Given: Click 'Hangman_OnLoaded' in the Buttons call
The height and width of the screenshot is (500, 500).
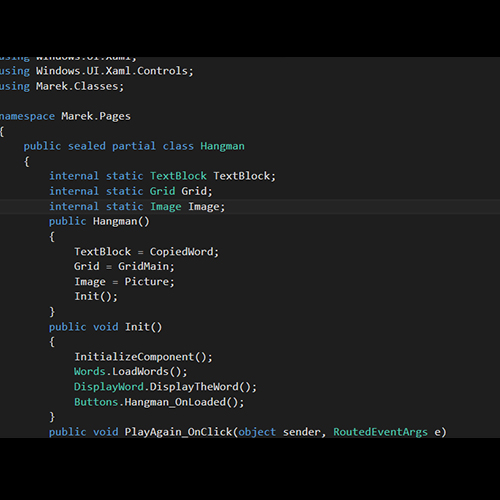Looking at the screenshot, I should point(175,402).
